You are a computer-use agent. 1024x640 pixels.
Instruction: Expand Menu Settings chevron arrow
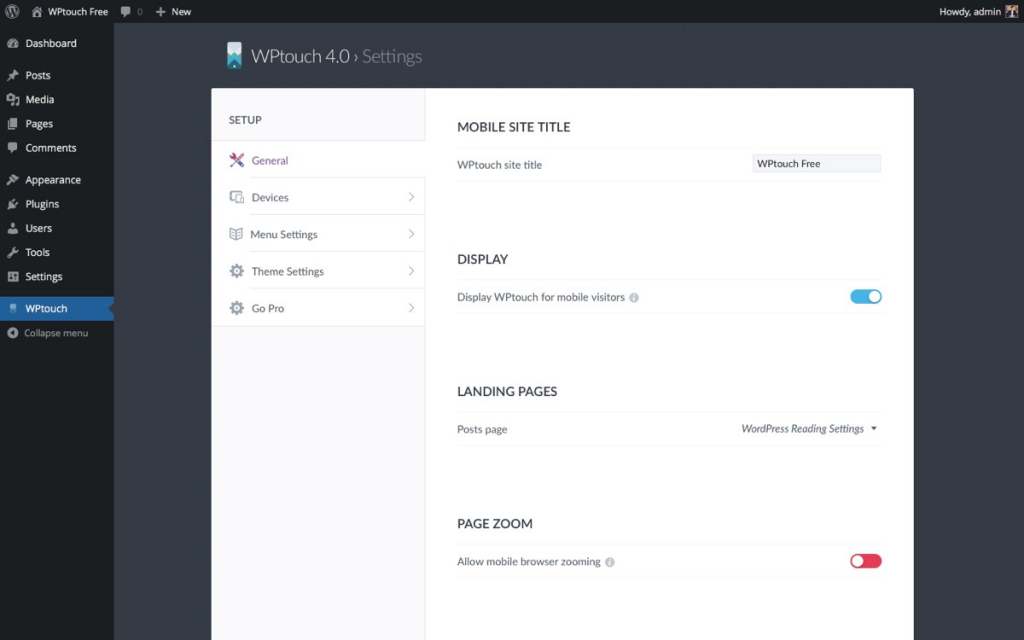[x=411, y=234]
